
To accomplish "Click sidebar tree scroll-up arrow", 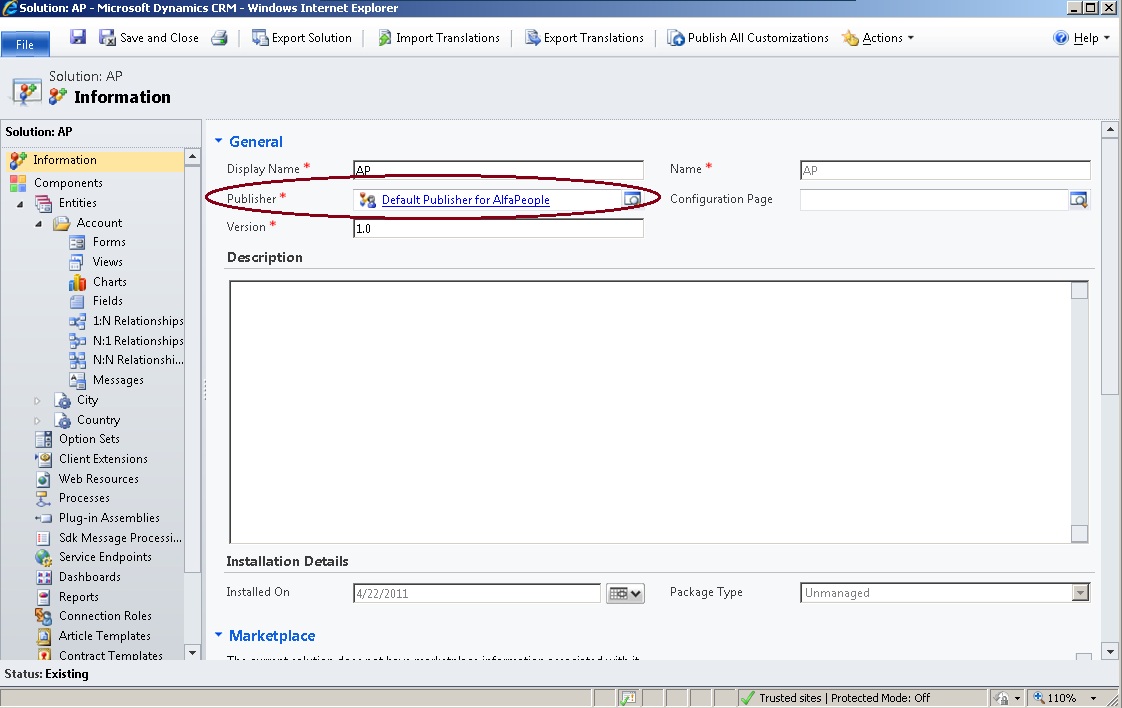I will pyautogui.click(x=192, y=156).
